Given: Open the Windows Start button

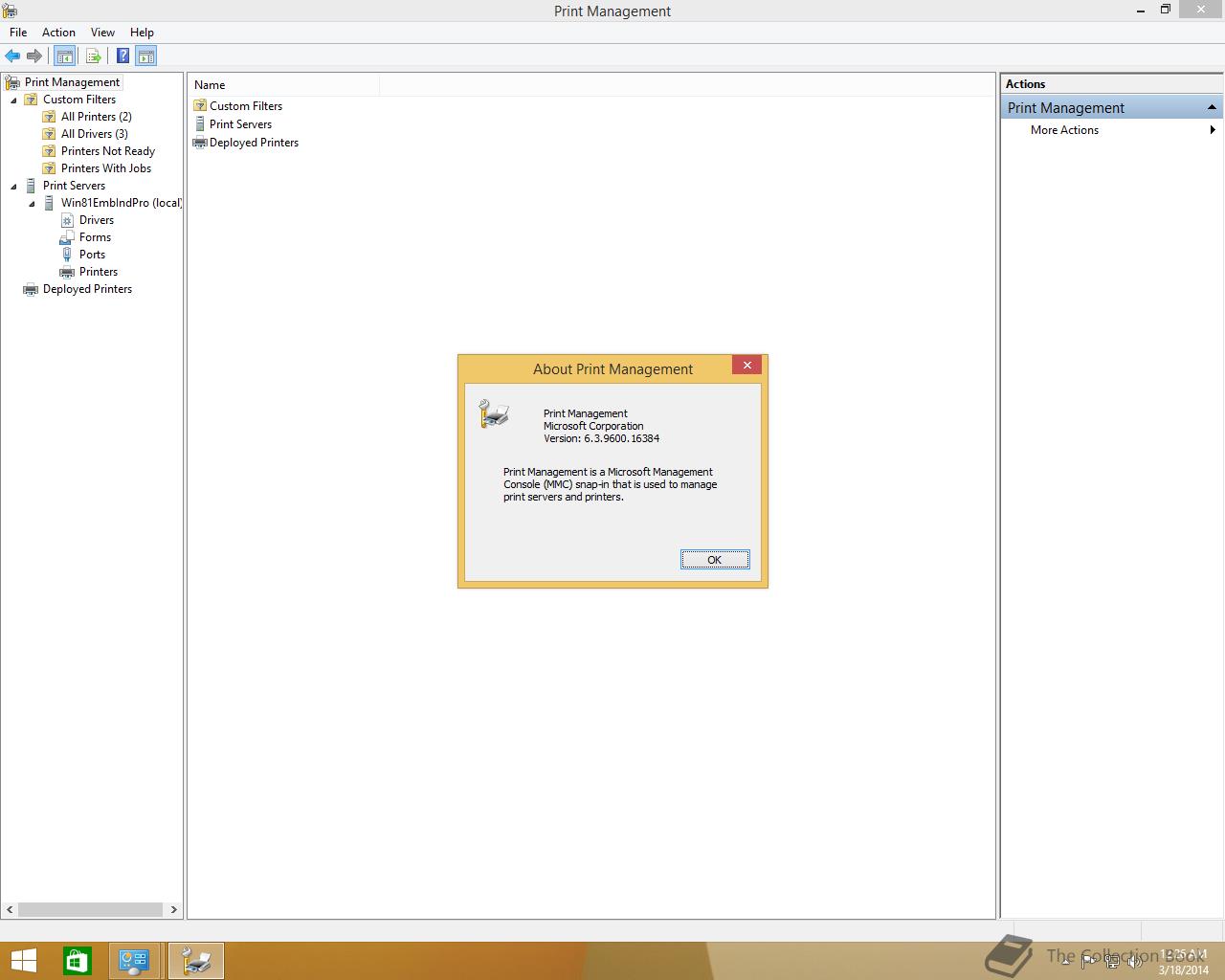Looking at the screenshot, I should click(x=23, y=961).
